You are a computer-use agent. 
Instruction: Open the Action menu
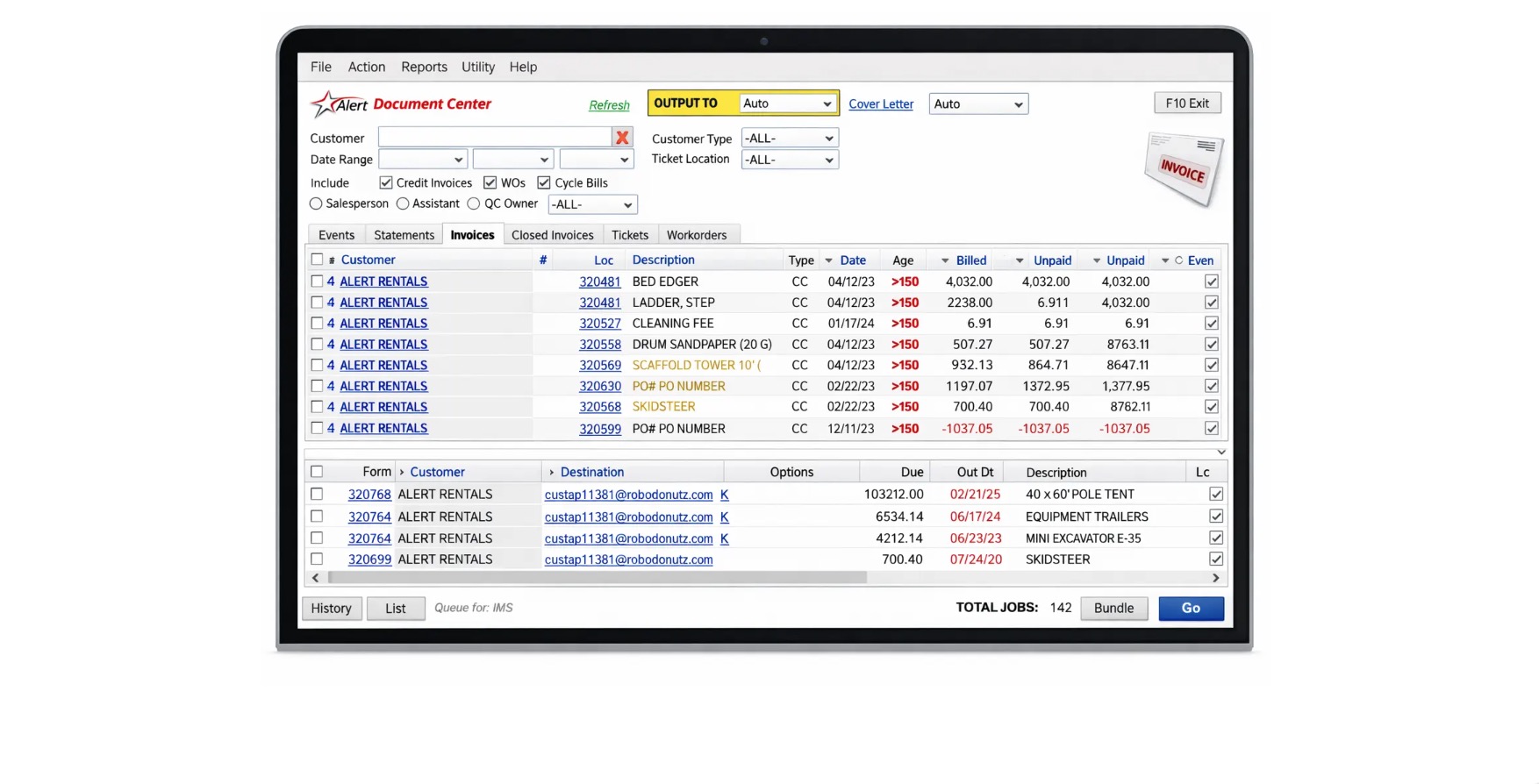pos(367,67)
